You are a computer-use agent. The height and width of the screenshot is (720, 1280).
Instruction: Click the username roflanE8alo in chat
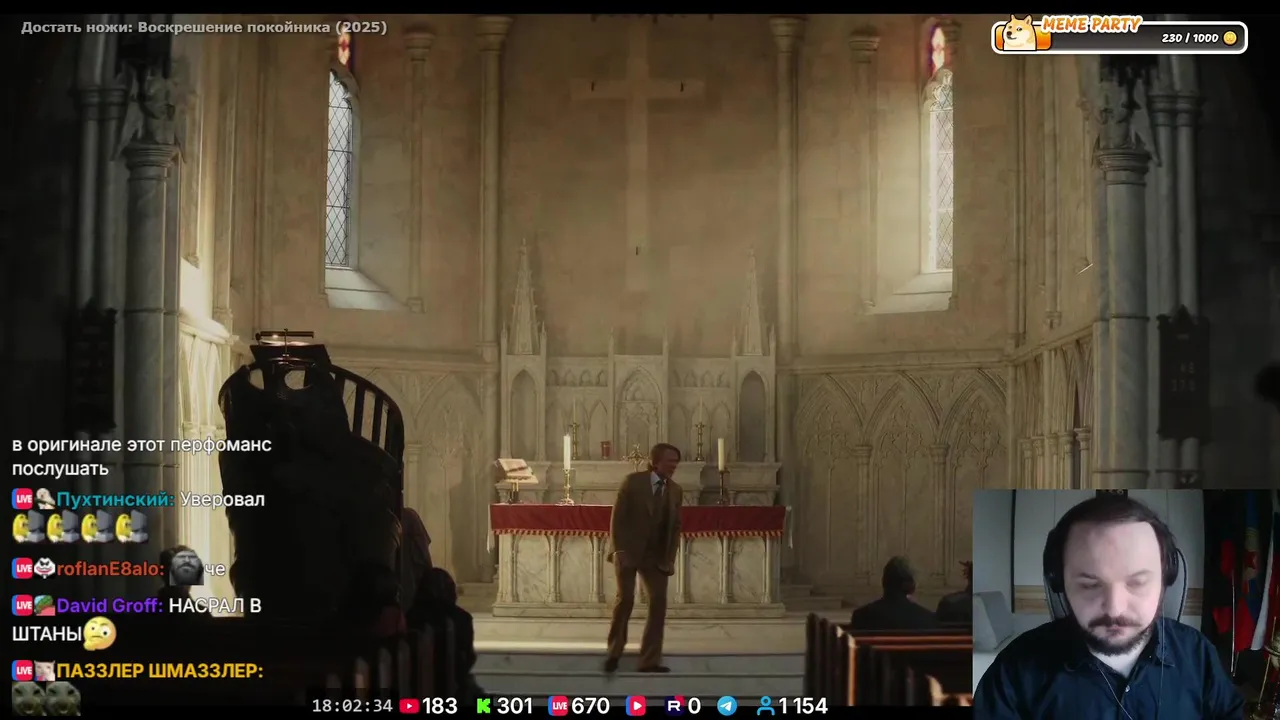(x=110, y=569)
